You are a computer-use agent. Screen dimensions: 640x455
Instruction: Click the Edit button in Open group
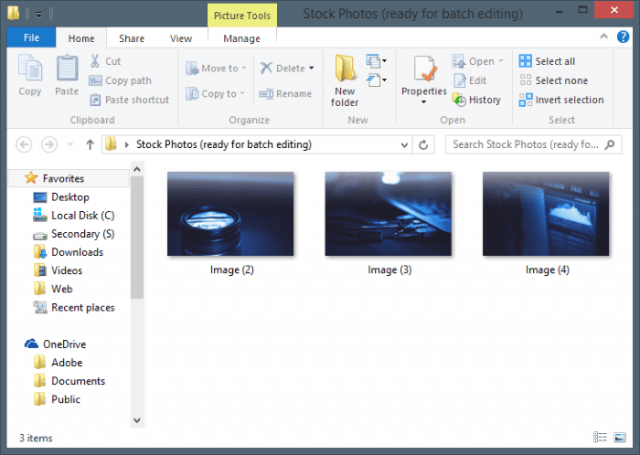[x=470, y=80]
